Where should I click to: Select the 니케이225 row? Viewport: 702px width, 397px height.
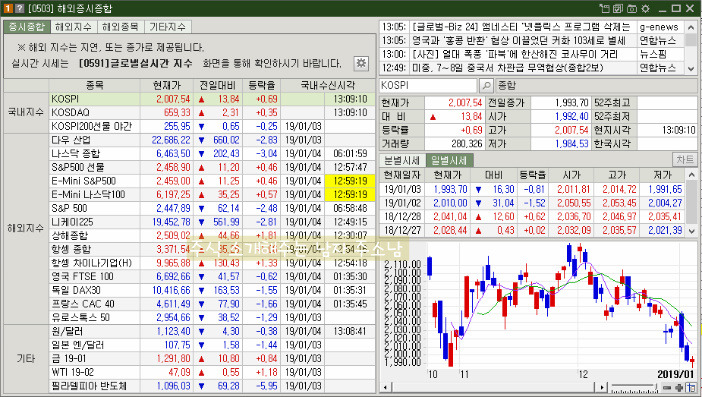212,222
